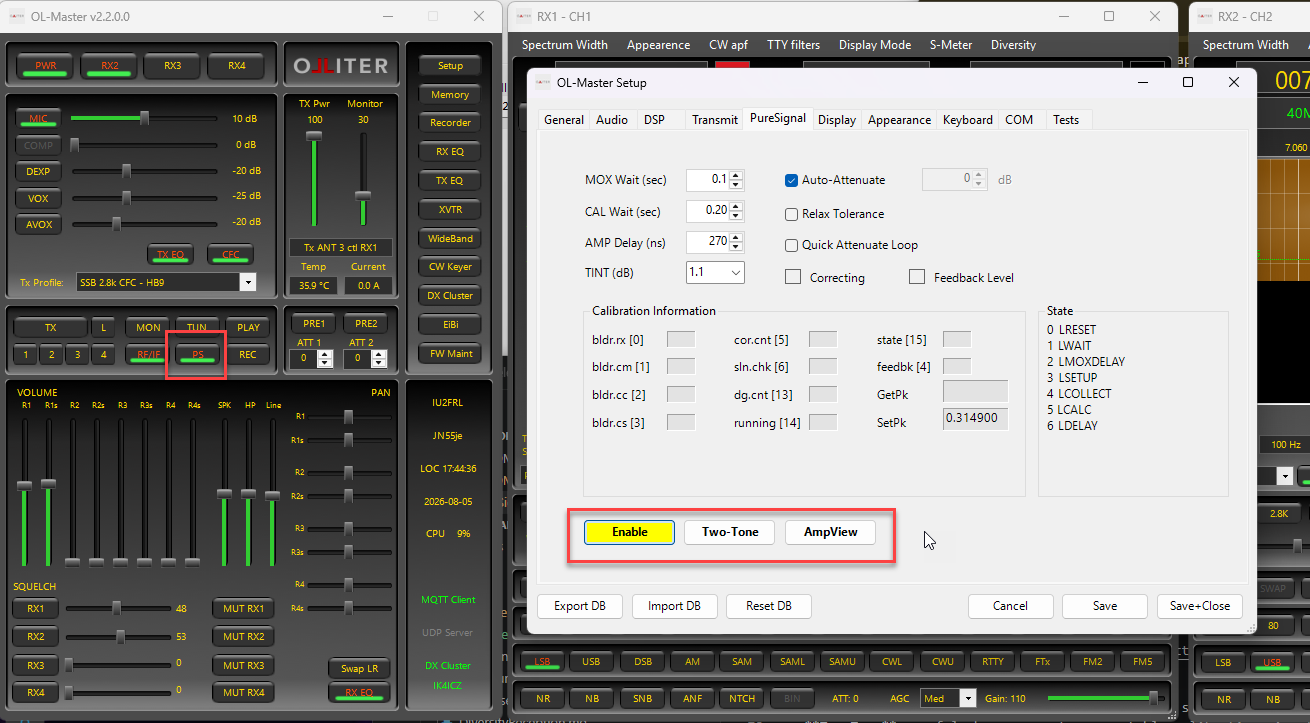Click the Save+Close button
Screen dimensions: 1310x723
click(x=1200, y=606)
